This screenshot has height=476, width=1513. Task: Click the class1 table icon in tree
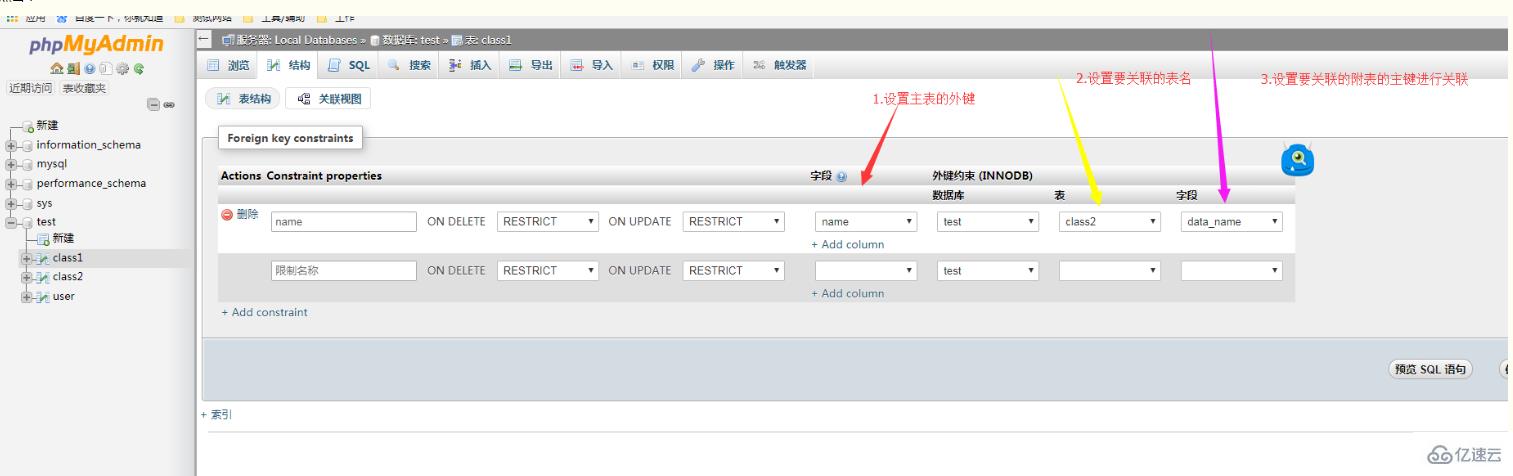coord(42,258)
